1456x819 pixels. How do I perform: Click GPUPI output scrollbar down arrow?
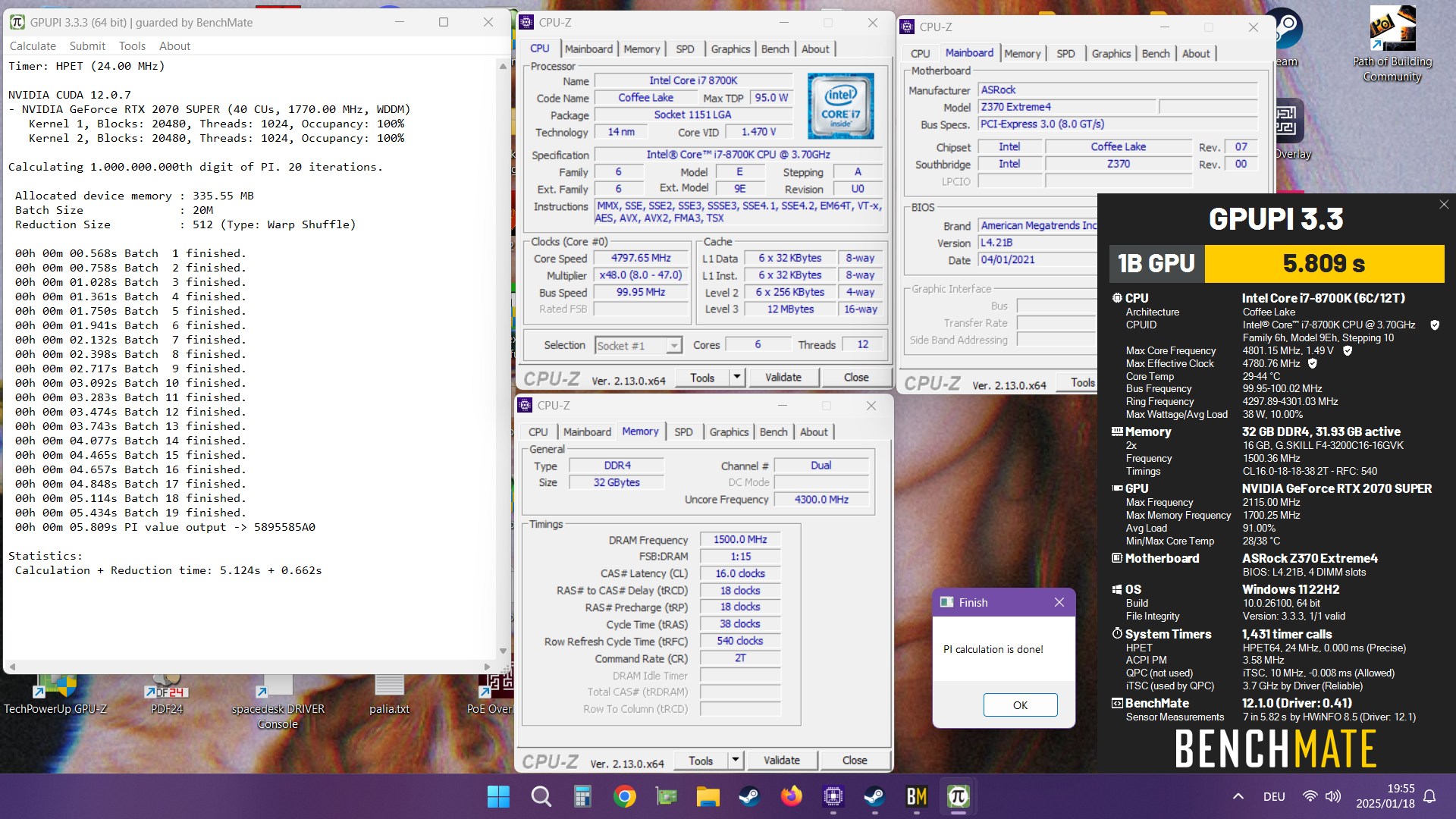pyautogui.click(x=503, y=651)
